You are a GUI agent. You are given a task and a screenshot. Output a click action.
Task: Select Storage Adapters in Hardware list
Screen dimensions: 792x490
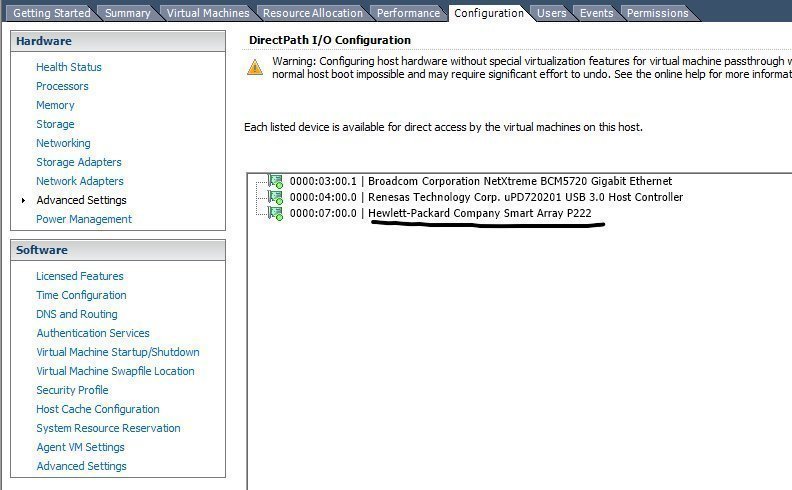(x=79, y=162)
